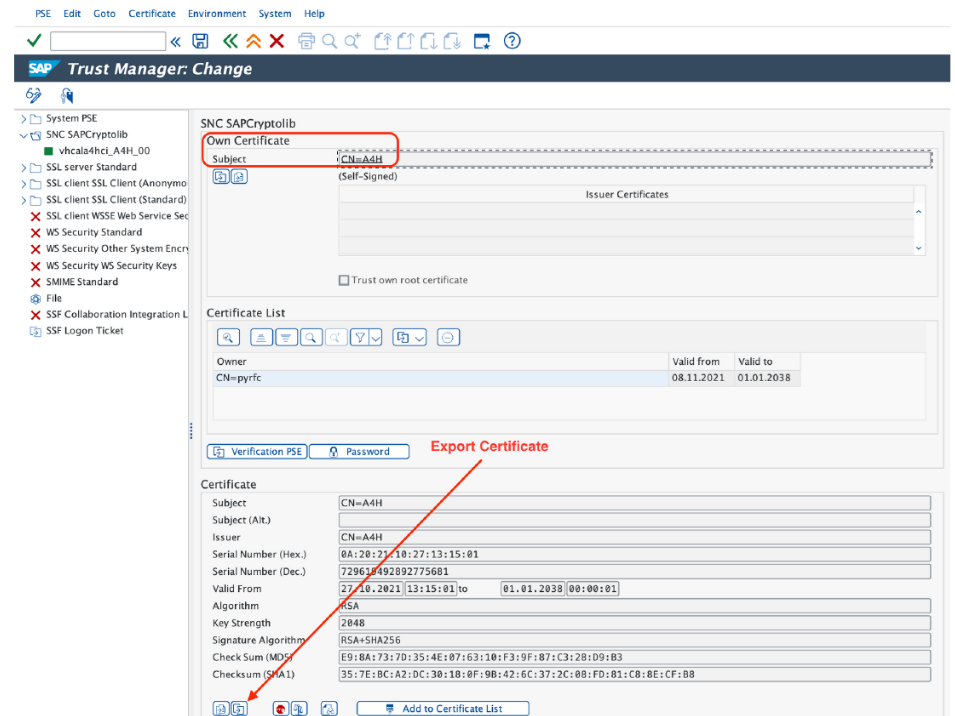Click the red Cancel X toolbar icon

pyautogui.click(x=277, y=41)
